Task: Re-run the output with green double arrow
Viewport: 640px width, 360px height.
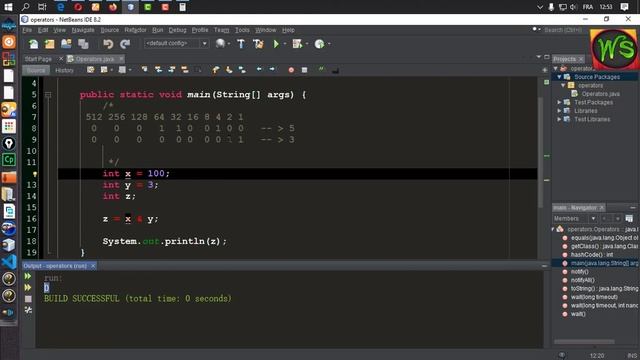Action: pyautogui.click(x=28, y=276)
